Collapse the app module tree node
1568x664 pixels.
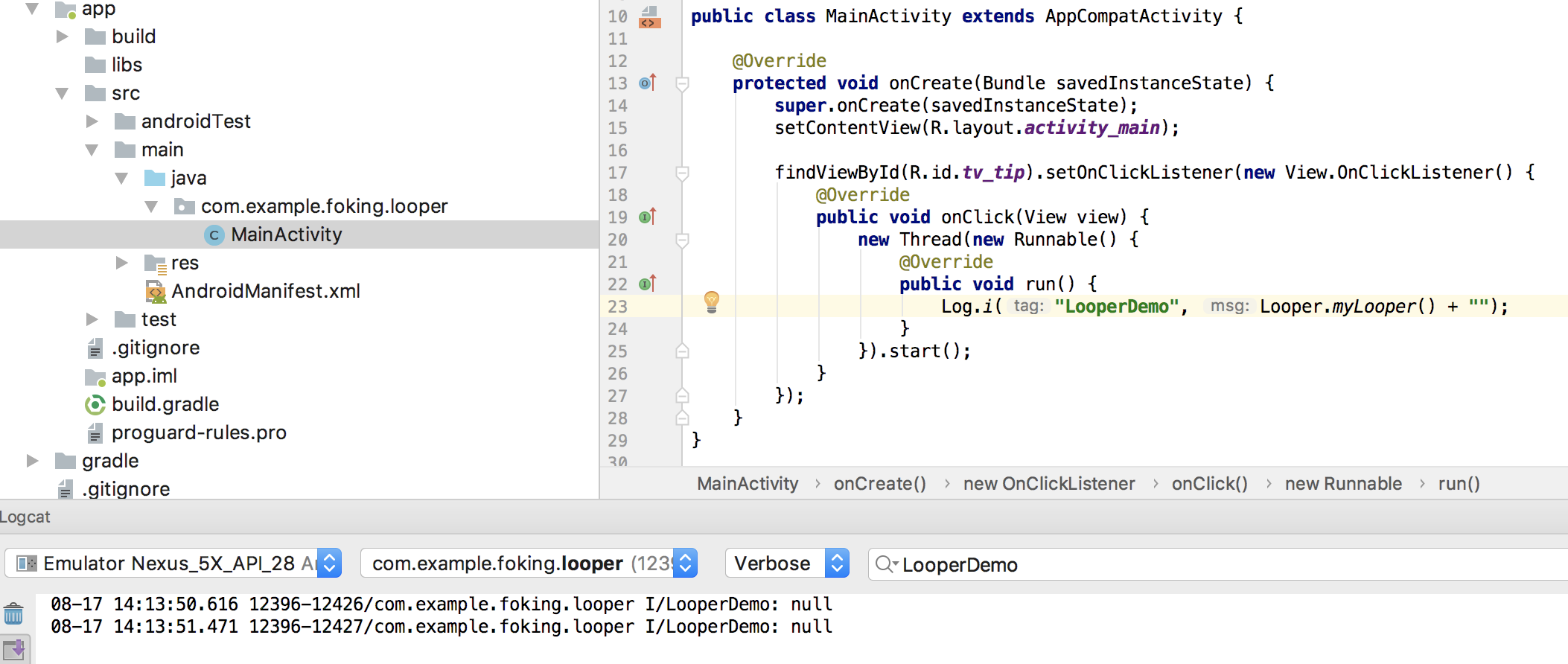[x=32, y=9]
